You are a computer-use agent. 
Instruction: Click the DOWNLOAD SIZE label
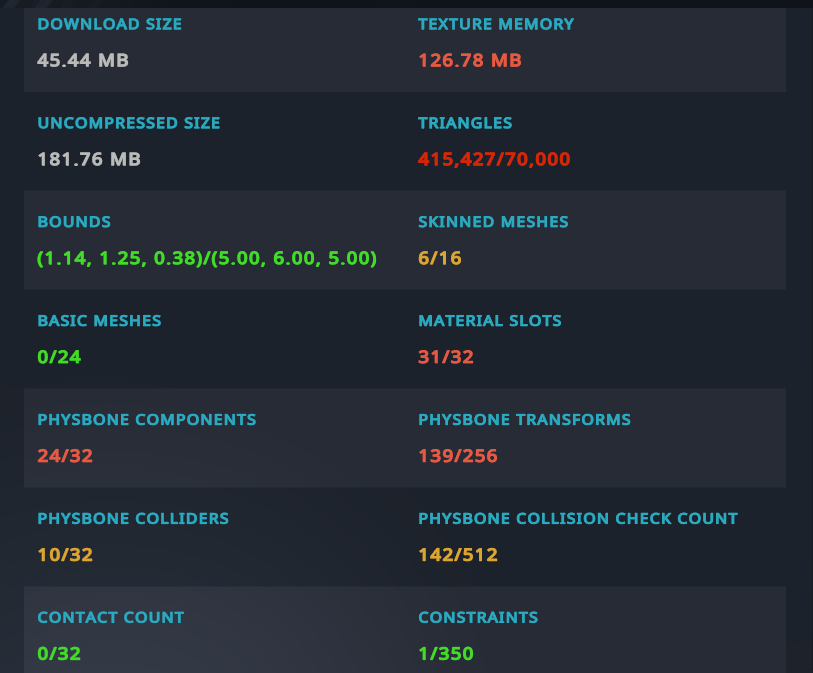110,24
